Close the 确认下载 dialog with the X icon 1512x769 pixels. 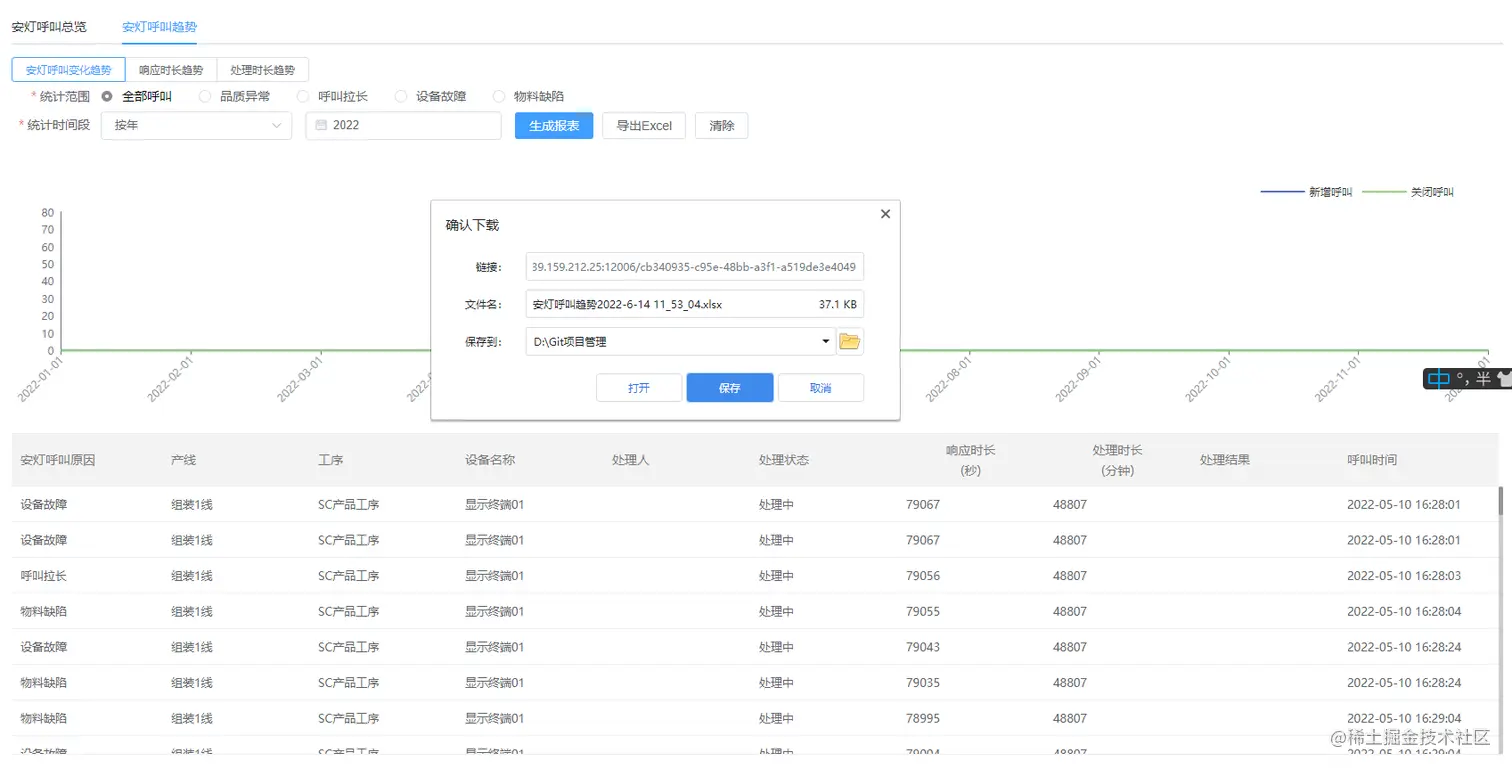(x=884, y=213)
